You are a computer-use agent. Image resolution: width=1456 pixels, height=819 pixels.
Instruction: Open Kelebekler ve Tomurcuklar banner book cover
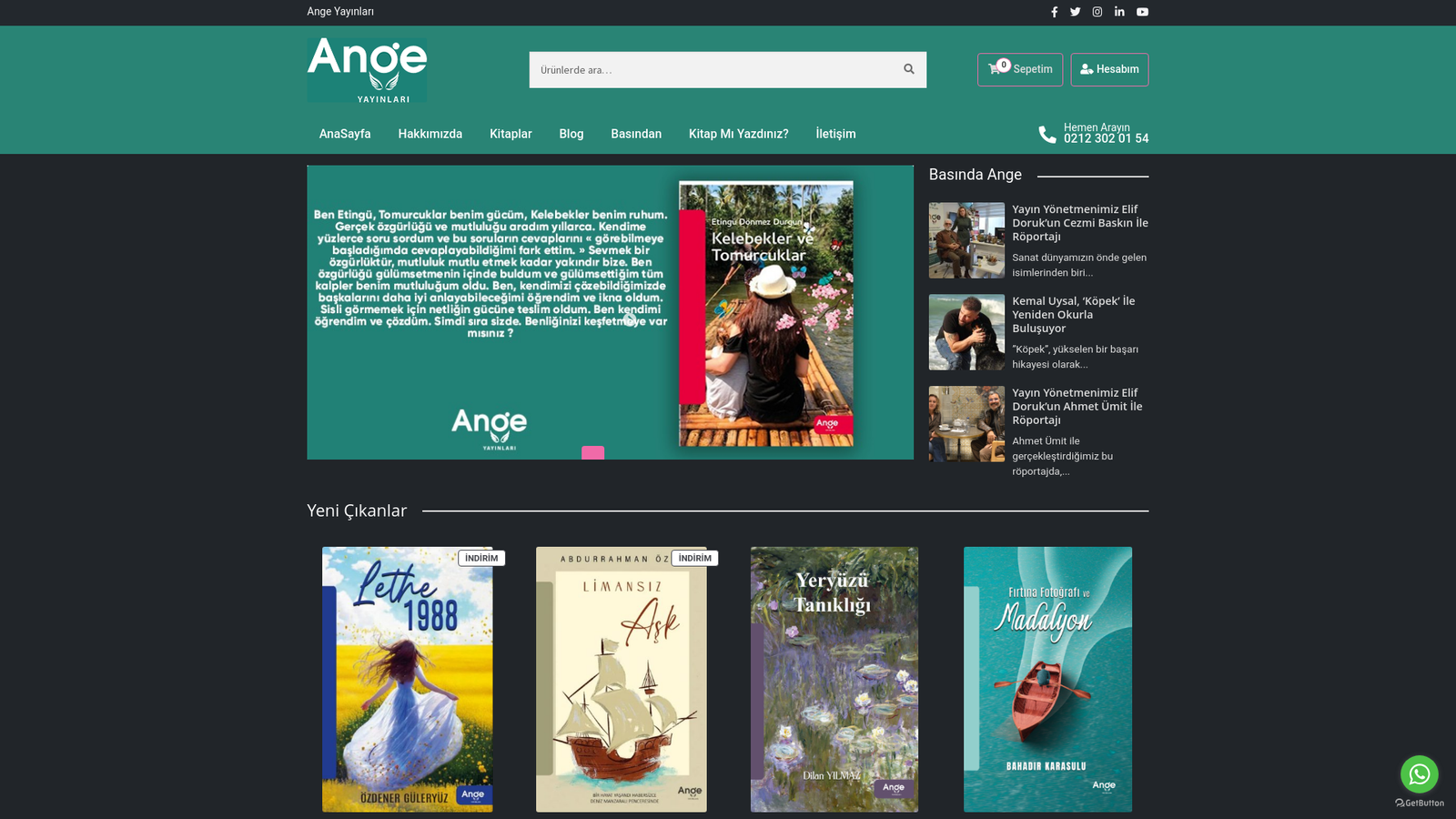pyautogui.click(x=766, y=314)
